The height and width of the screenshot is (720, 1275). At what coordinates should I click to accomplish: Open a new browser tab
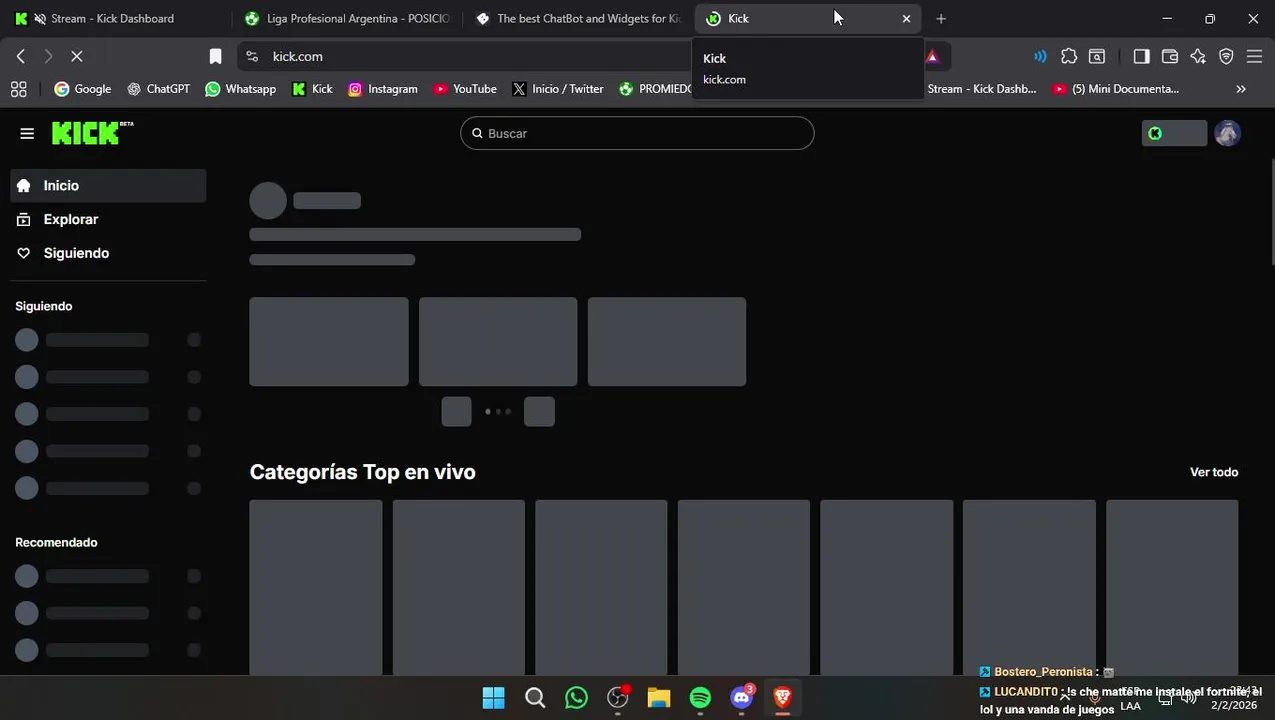(940, 18)
